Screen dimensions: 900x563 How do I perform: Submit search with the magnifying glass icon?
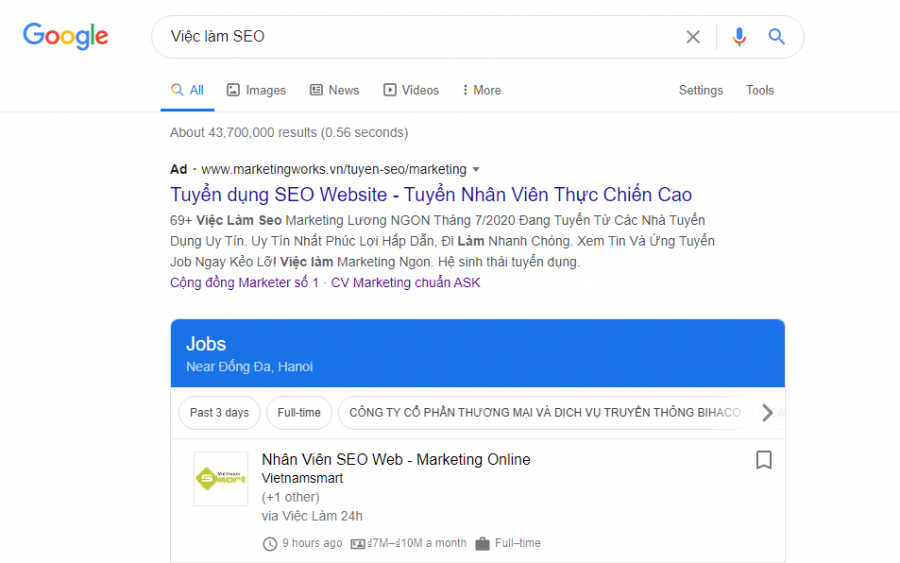click(777, 37)
